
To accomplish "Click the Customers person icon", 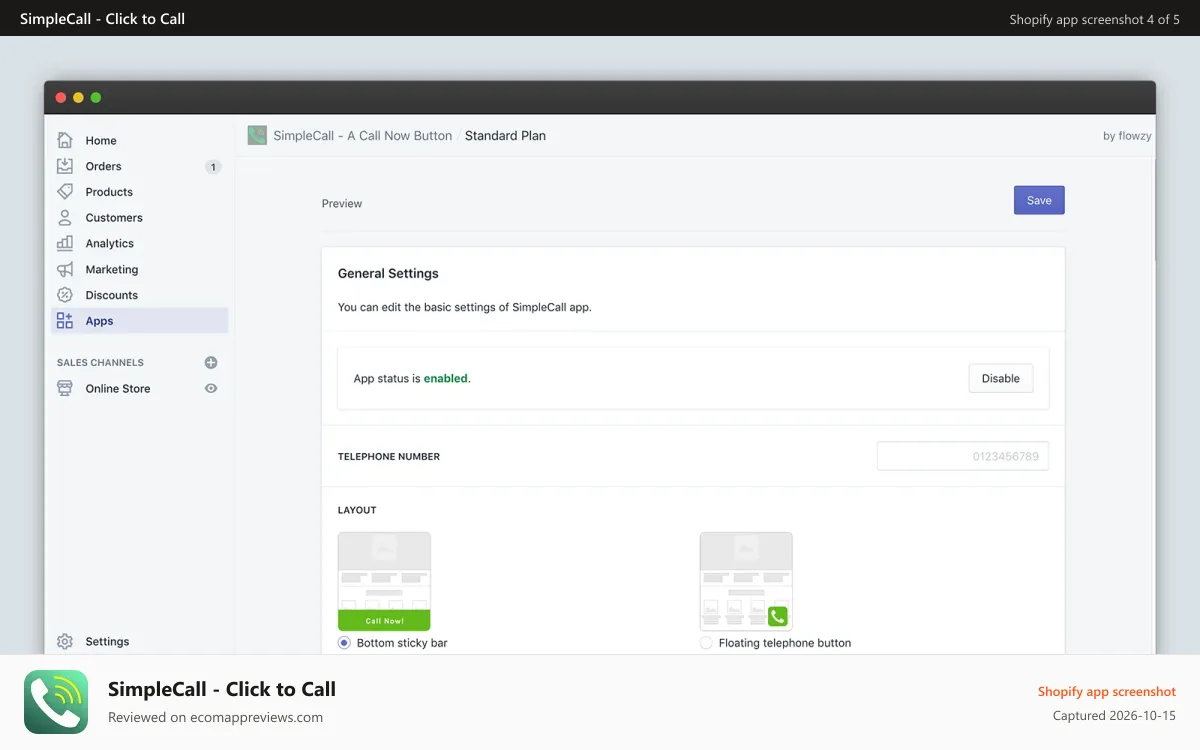I will [65, 217].
